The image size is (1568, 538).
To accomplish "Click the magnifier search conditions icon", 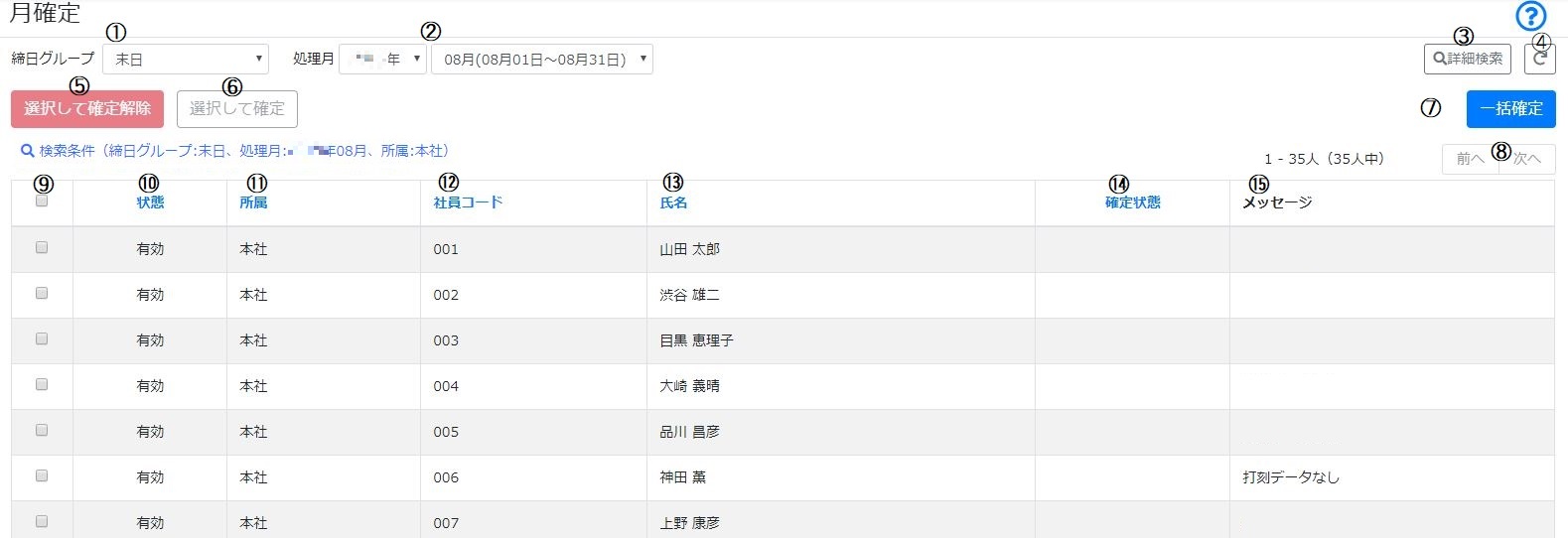I will pos(28,151).
